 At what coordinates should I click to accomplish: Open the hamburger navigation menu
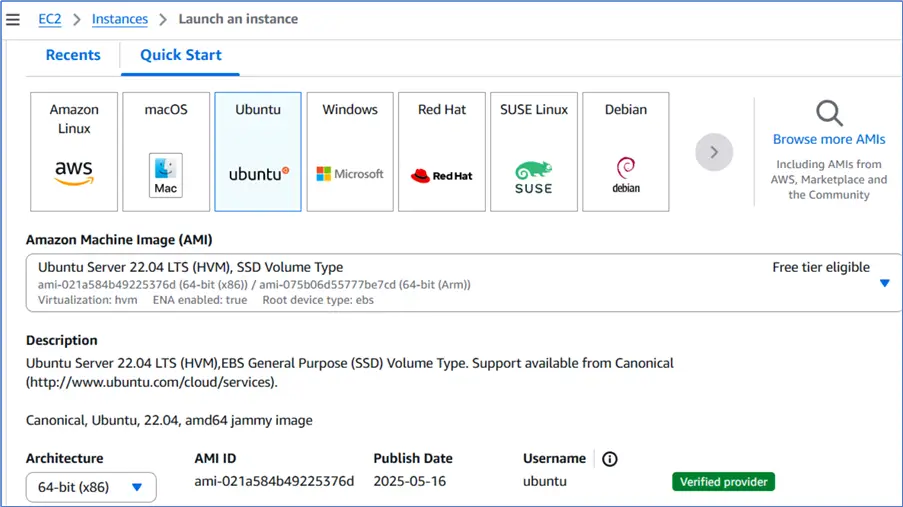tap(13, 19)
